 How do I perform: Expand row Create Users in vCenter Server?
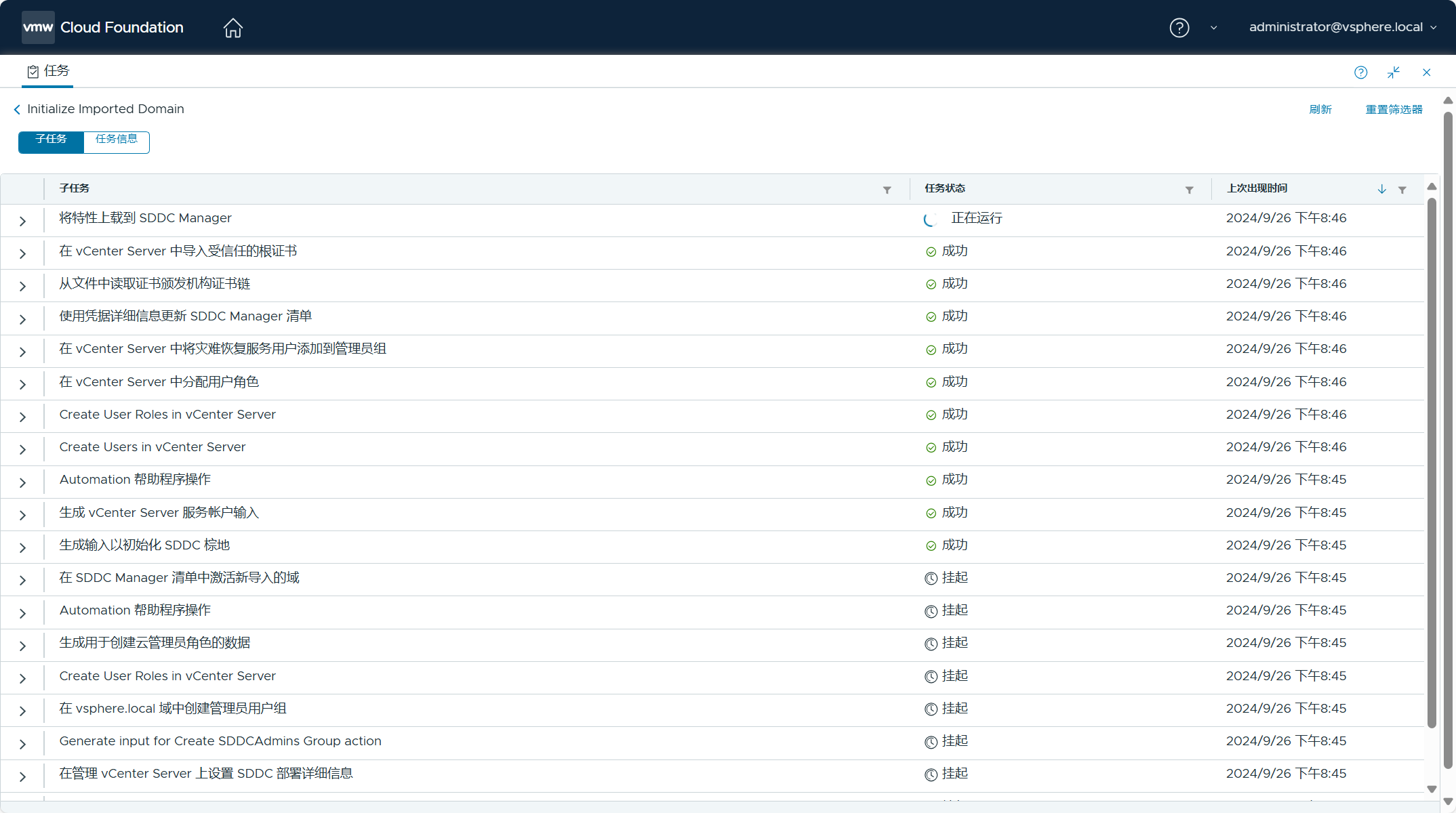tap(22, 450)
